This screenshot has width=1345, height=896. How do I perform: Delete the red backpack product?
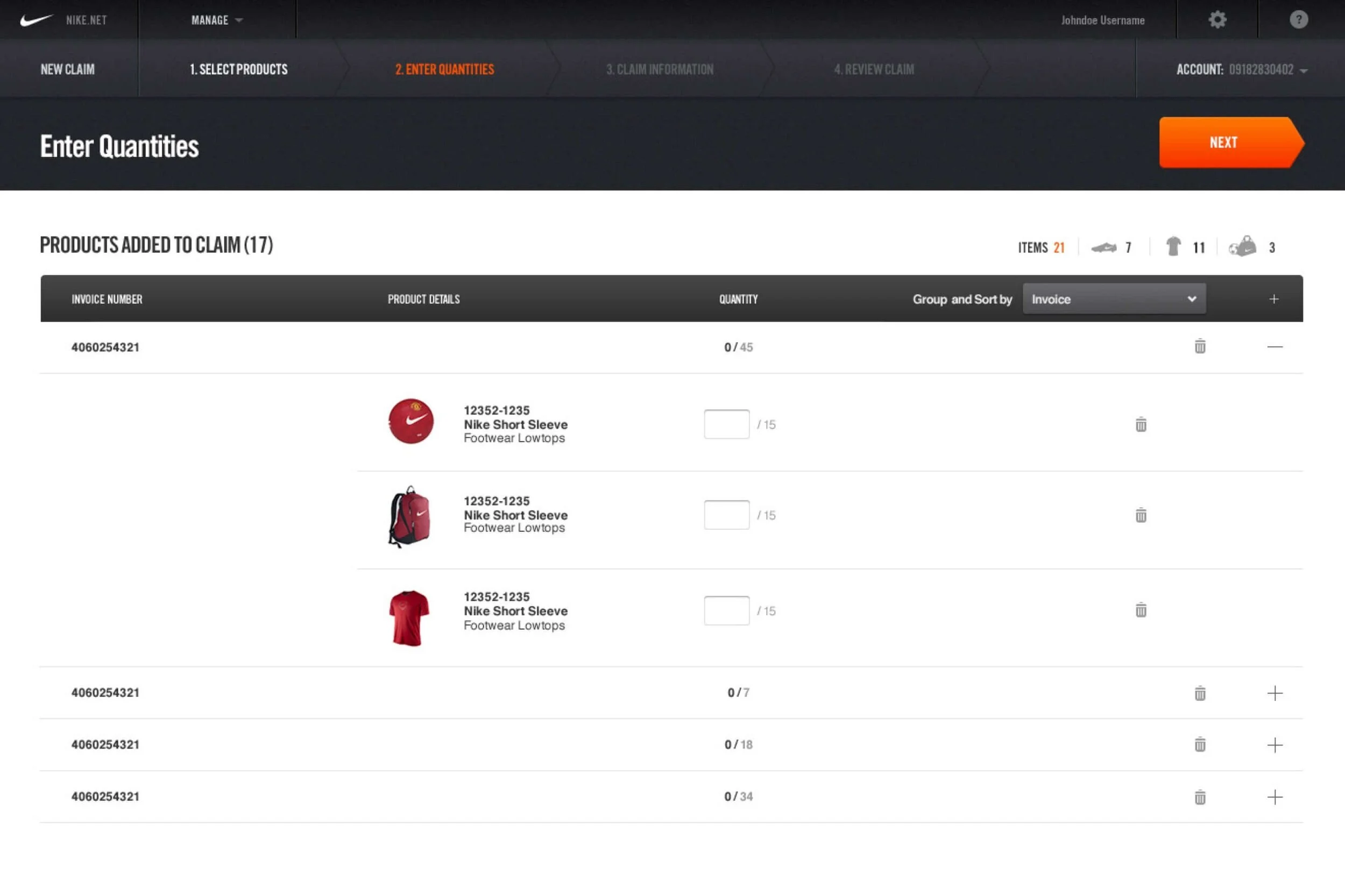[1141, 515]
